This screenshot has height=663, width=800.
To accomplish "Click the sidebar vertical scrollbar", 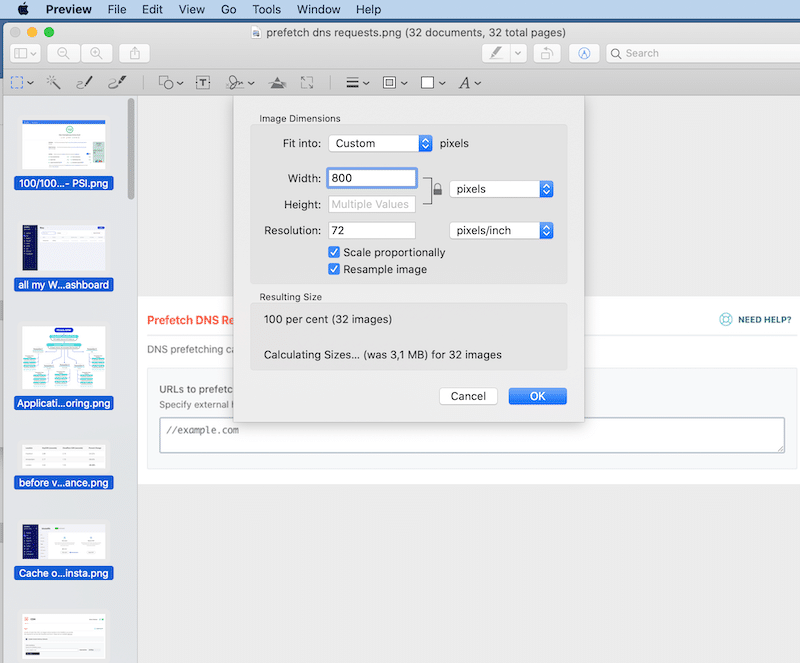I will (x=131, y=149).
